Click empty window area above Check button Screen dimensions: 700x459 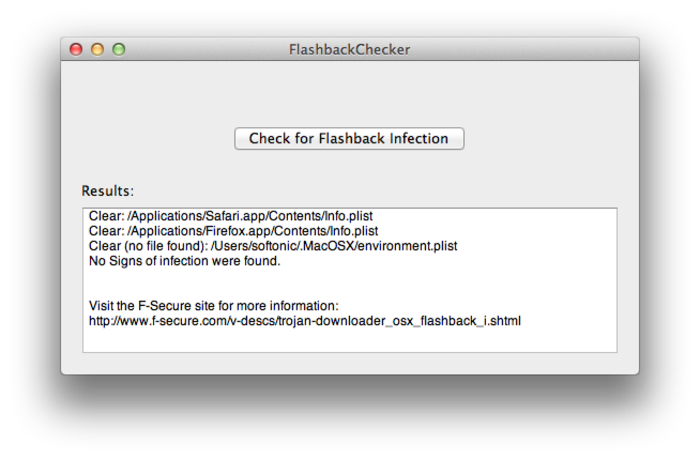pos(349,92)
